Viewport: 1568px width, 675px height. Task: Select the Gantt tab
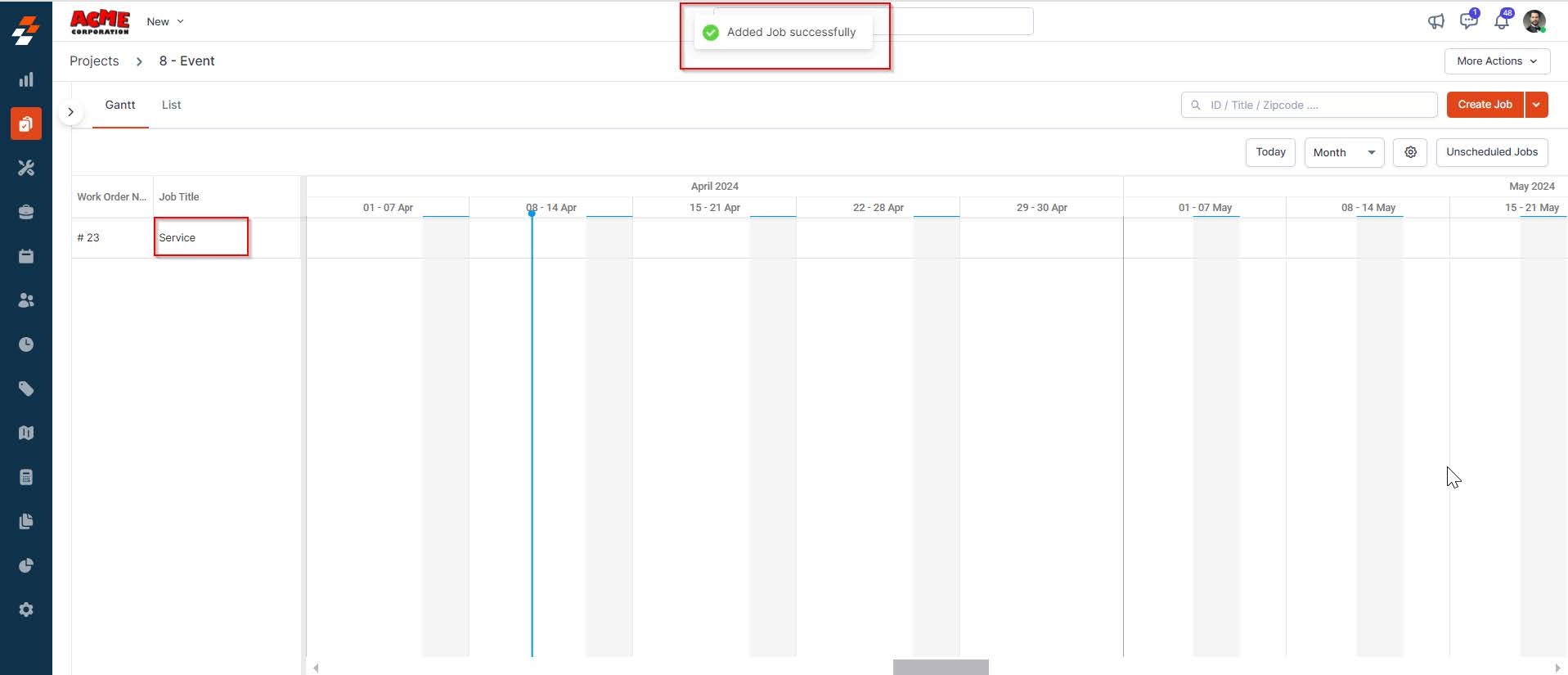point(120,105)
